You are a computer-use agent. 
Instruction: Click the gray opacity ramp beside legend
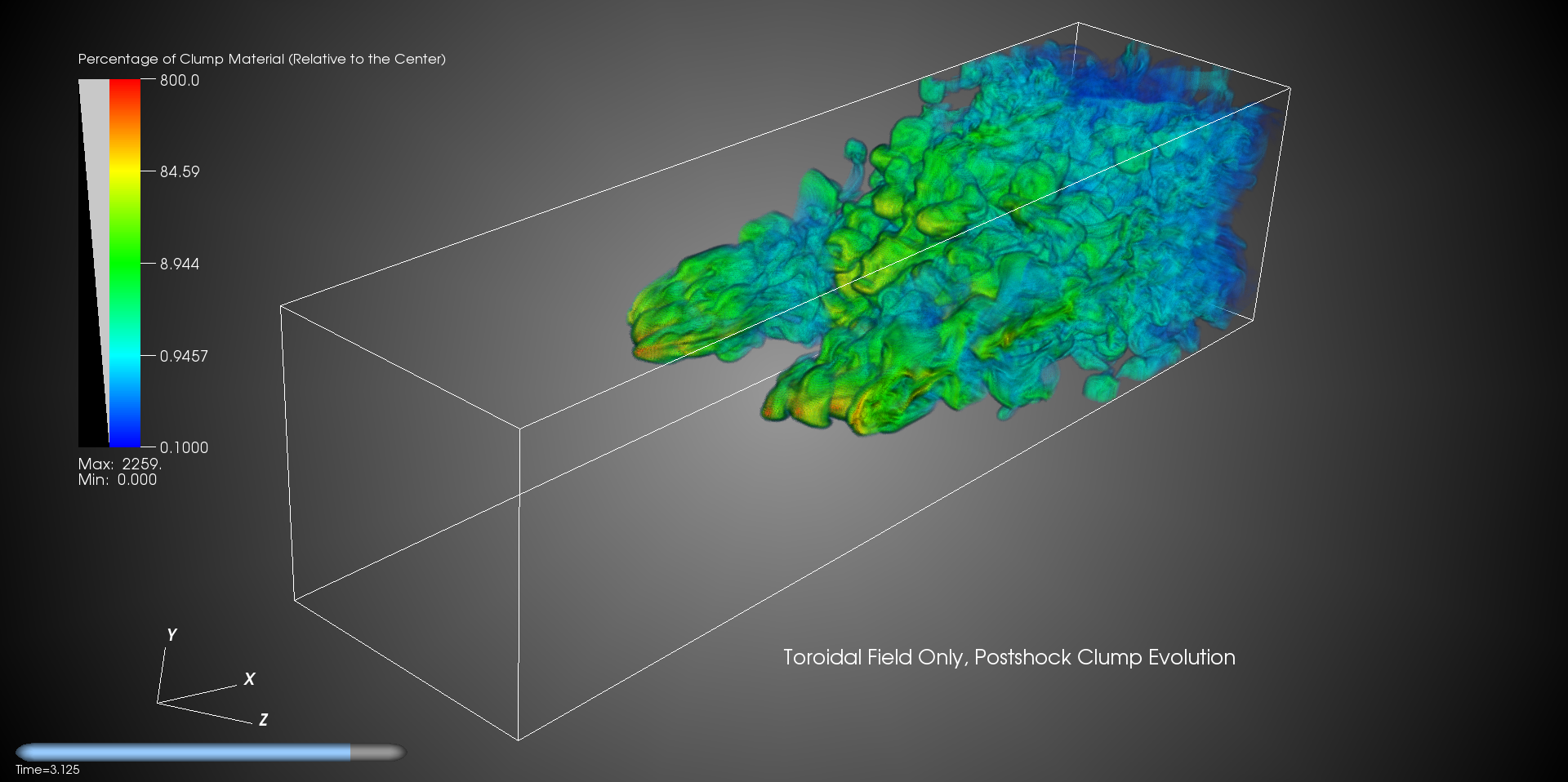click(x=94, y=263)
